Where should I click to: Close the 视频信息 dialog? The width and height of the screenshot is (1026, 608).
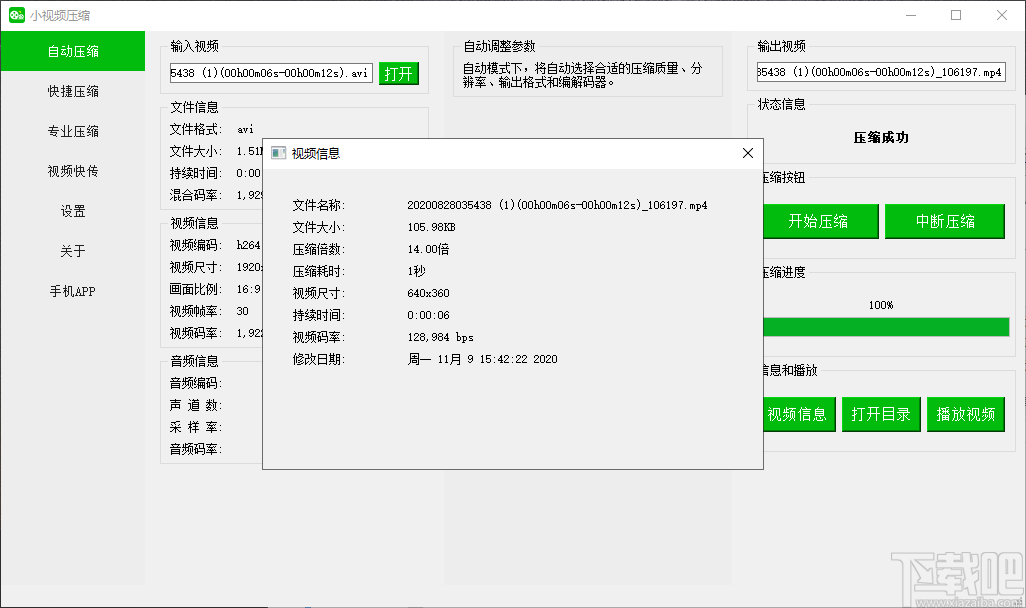[x=748, y=153]
